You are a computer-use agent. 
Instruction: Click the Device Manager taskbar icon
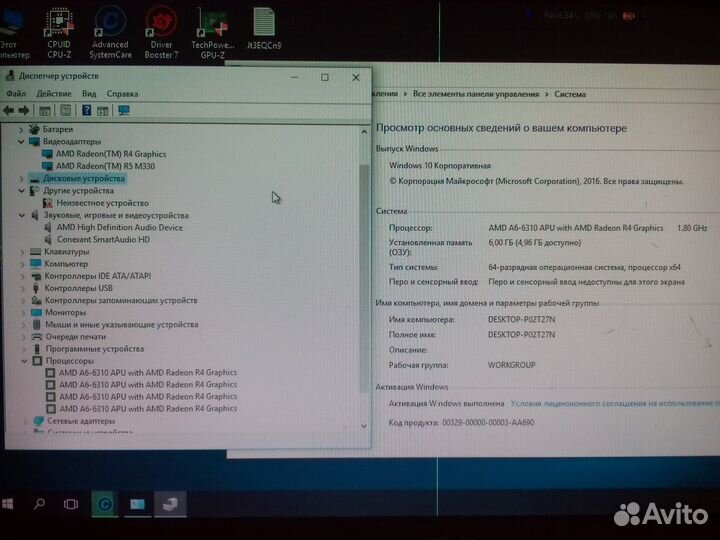click(x=170, y=504)
